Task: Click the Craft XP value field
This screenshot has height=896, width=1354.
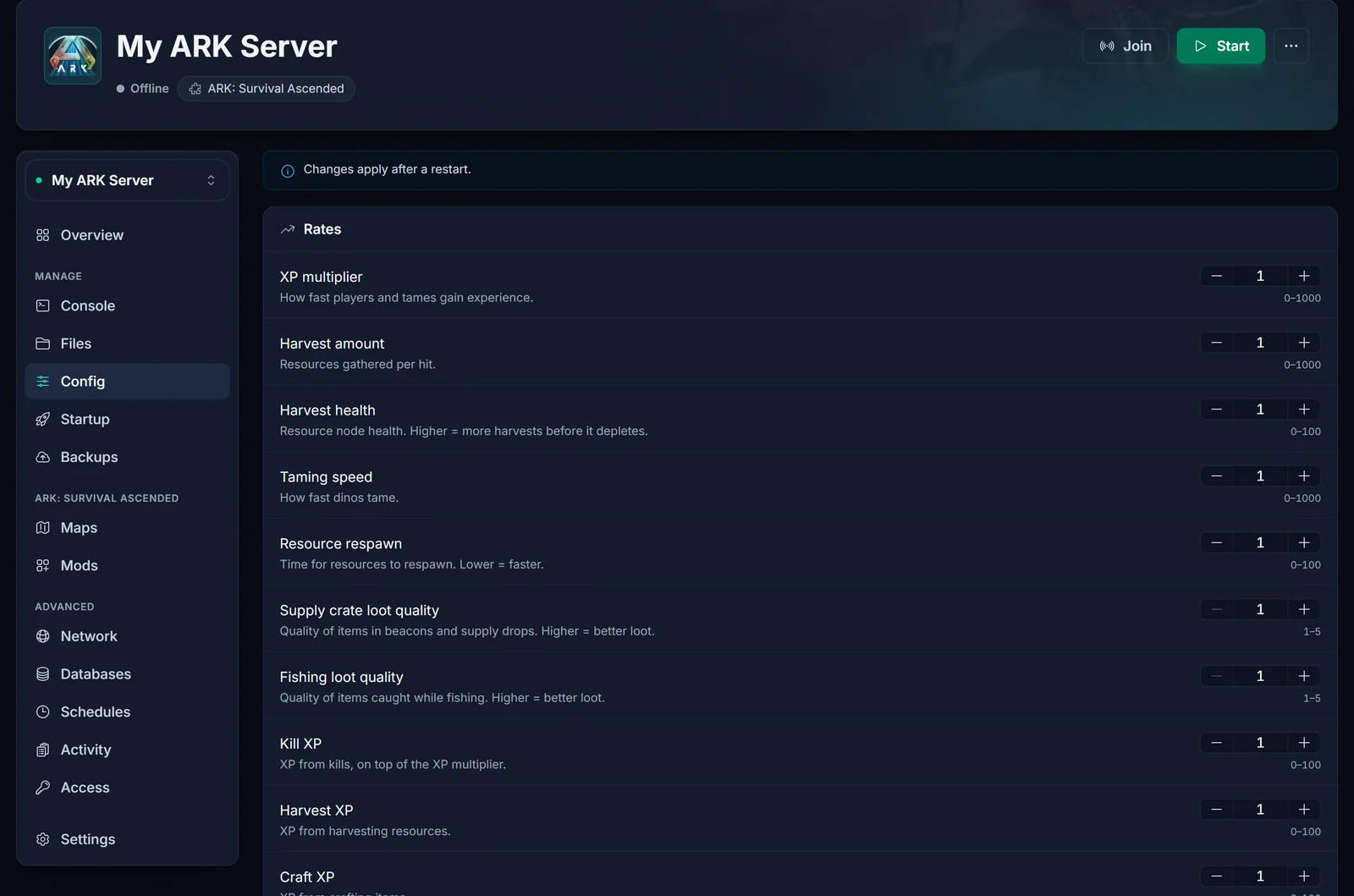Action: (1260, 877)
